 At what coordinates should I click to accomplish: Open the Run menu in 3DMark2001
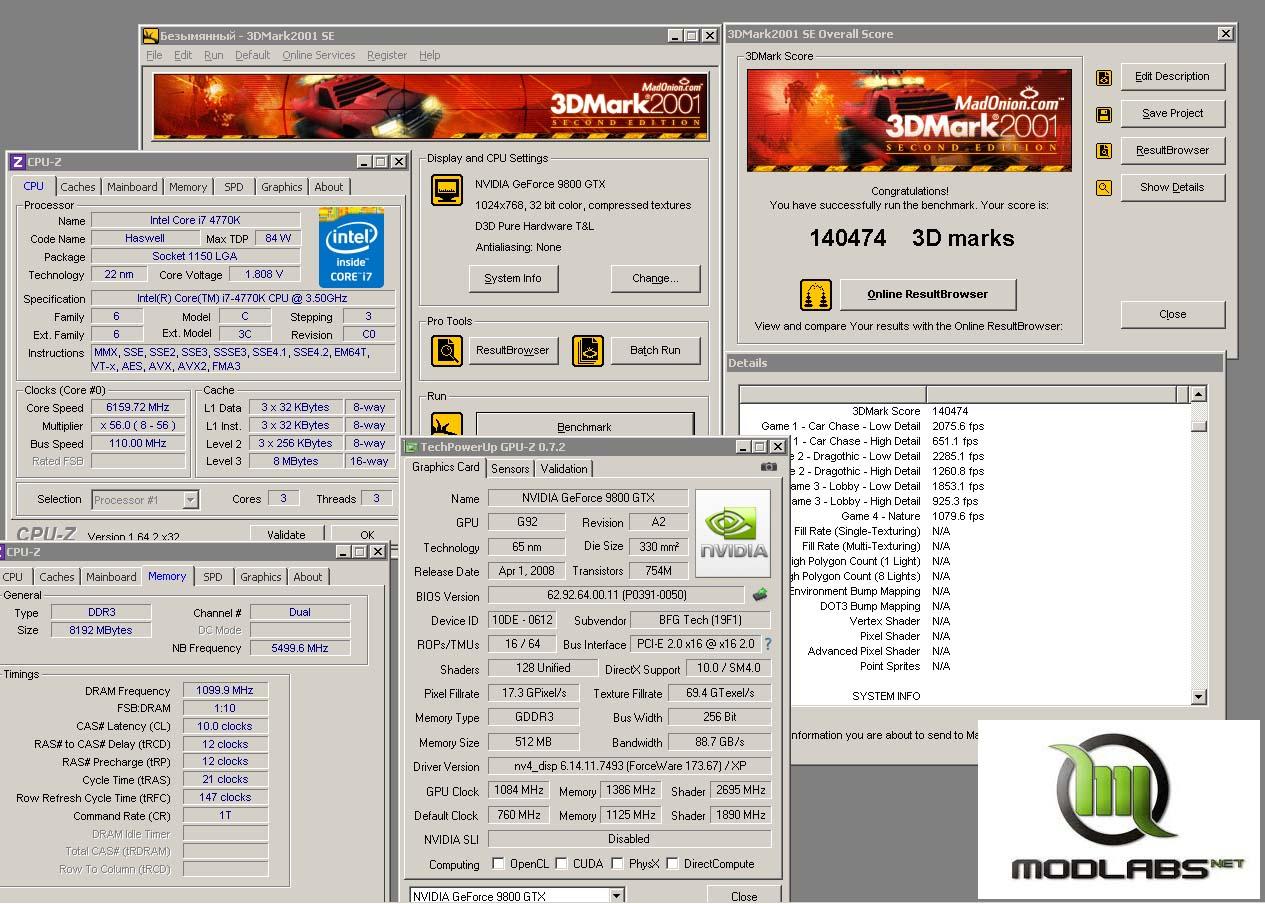pos(213,56)
